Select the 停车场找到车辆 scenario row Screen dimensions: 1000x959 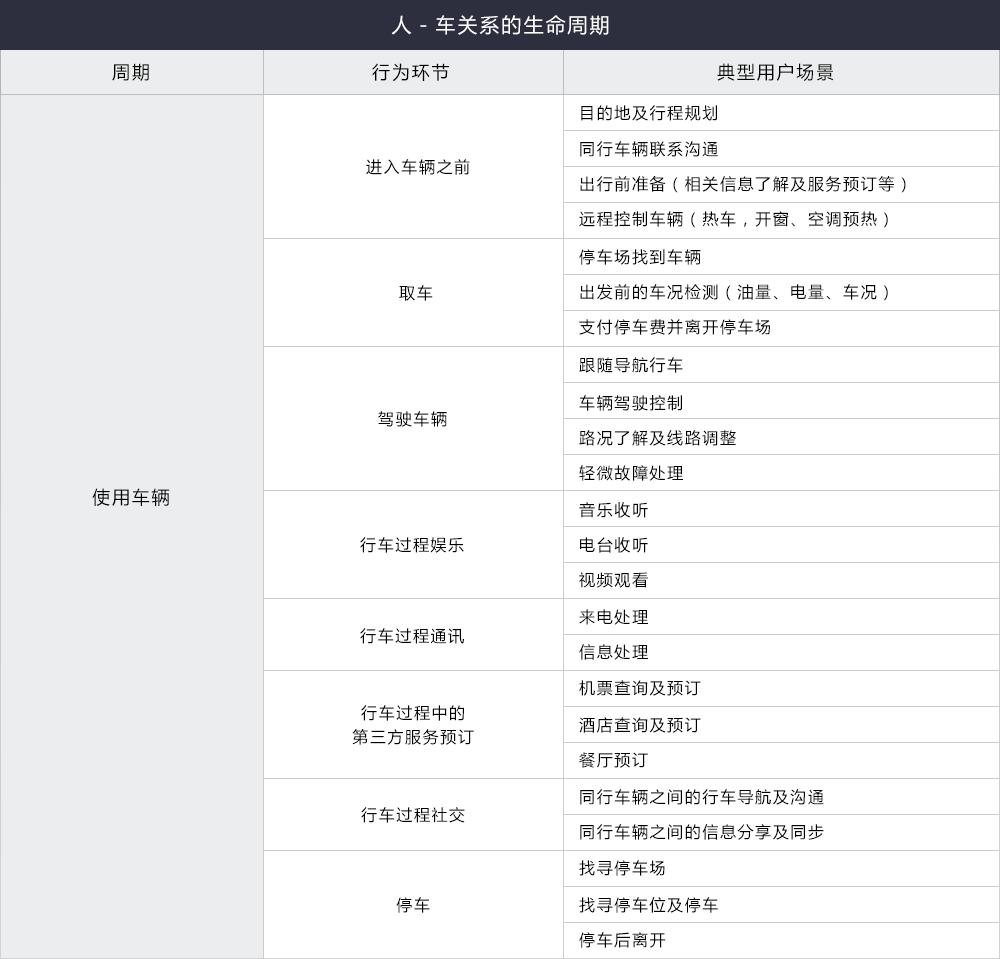click(x=640, y=257)
